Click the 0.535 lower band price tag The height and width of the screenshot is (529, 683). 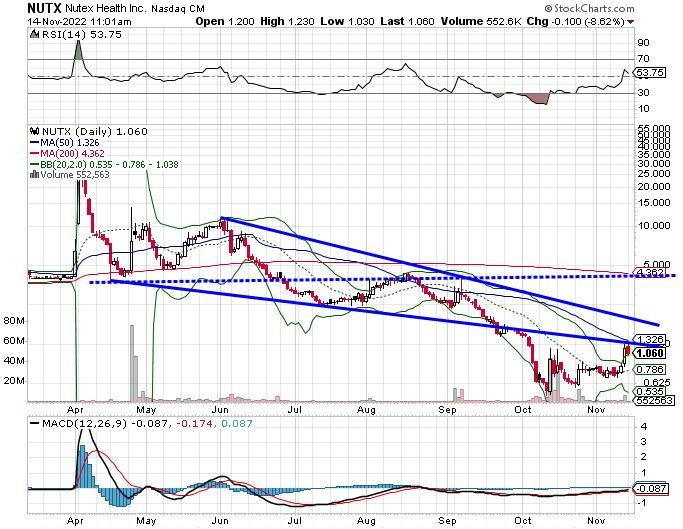click(650, 391)
